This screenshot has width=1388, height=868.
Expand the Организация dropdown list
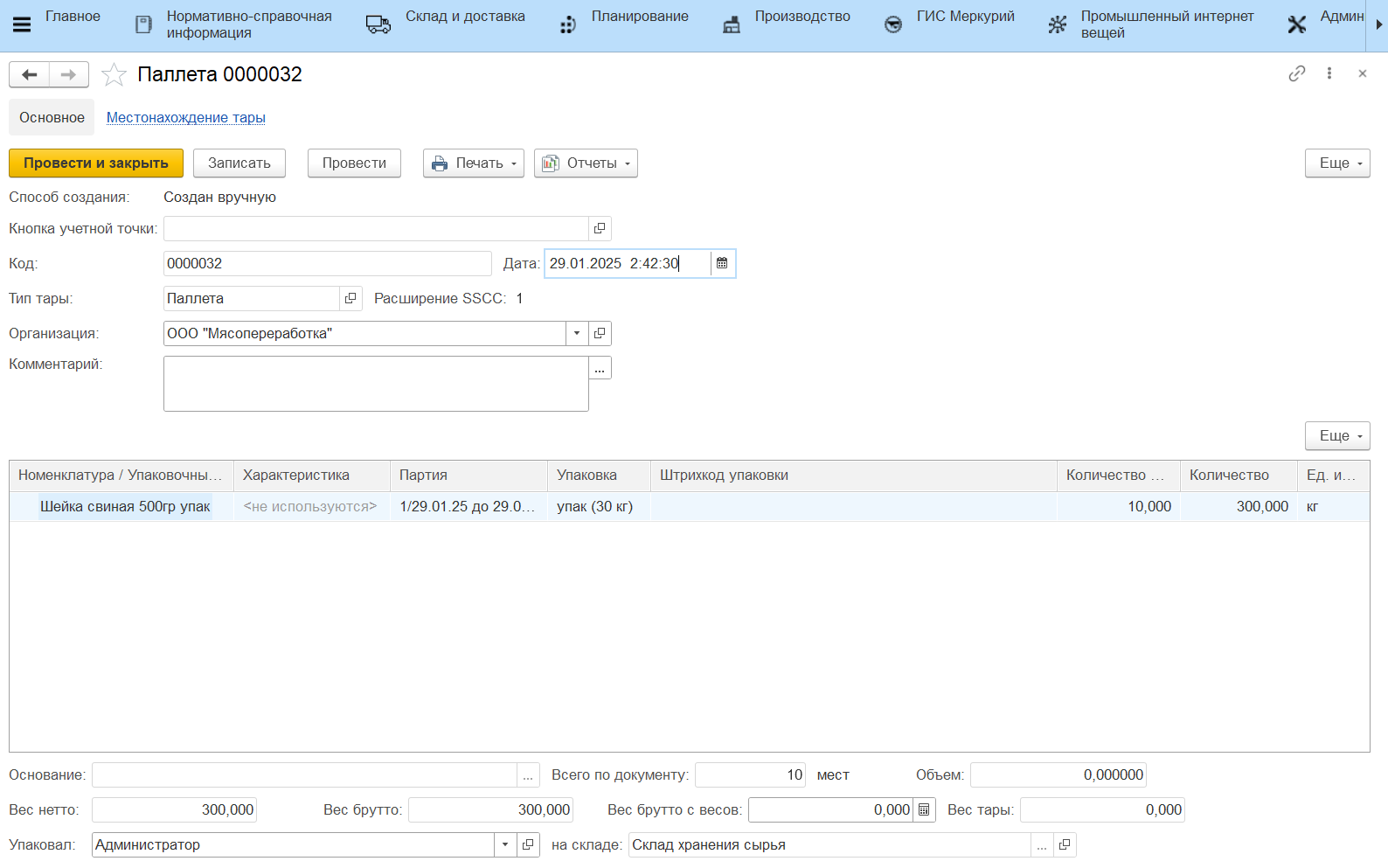click(x=577, y=333)
